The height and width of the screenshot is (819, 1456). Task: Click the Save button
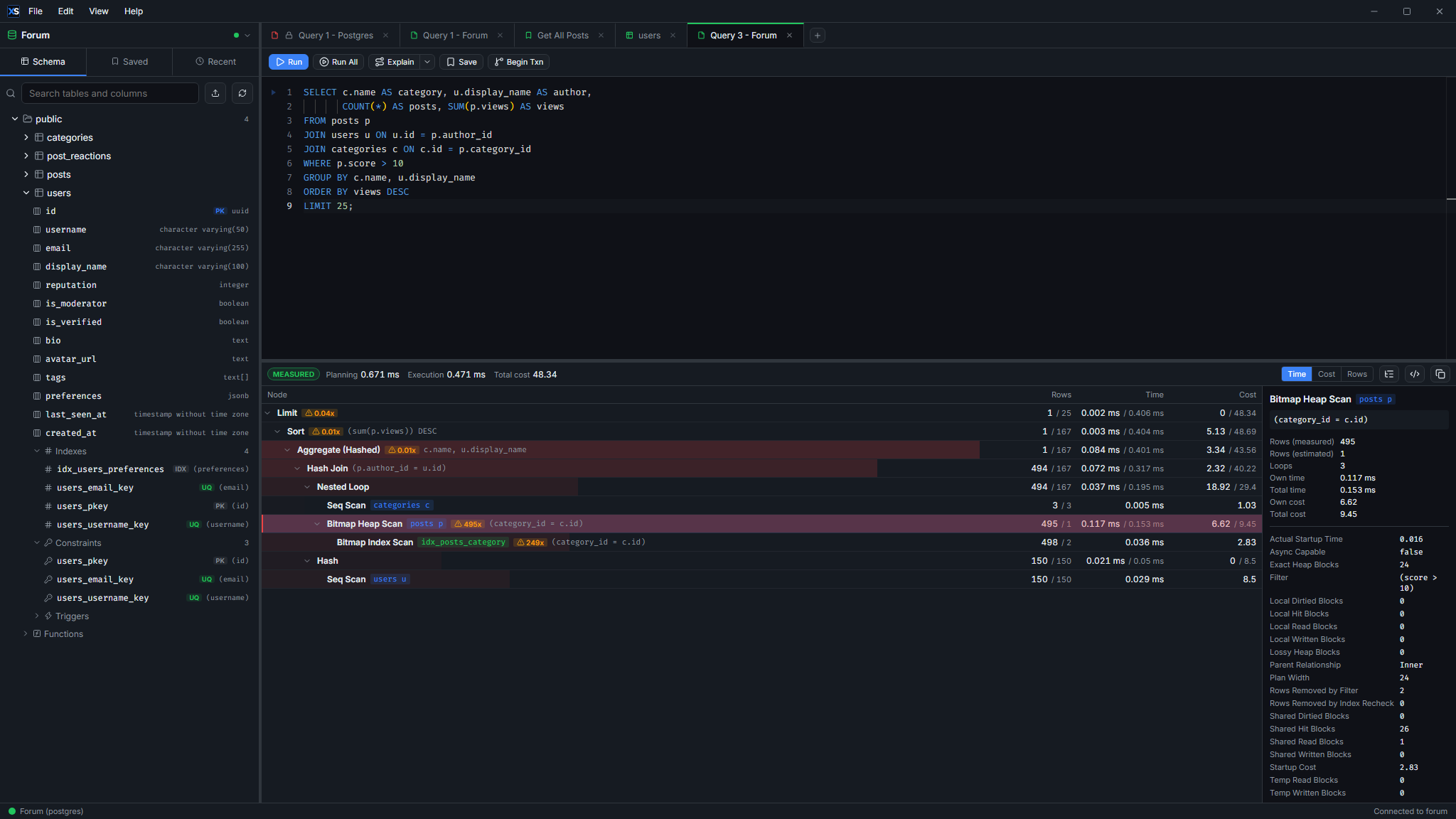461,62
